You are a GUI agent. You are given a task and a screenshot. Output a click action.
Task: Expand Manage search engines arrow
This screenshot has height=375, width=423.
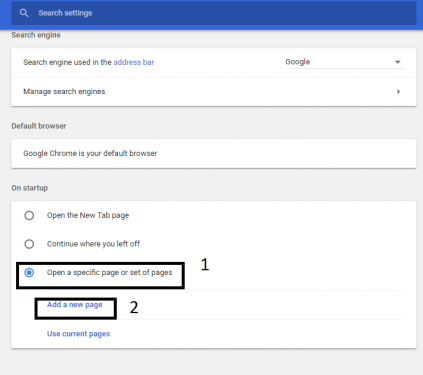click(398, 92)
